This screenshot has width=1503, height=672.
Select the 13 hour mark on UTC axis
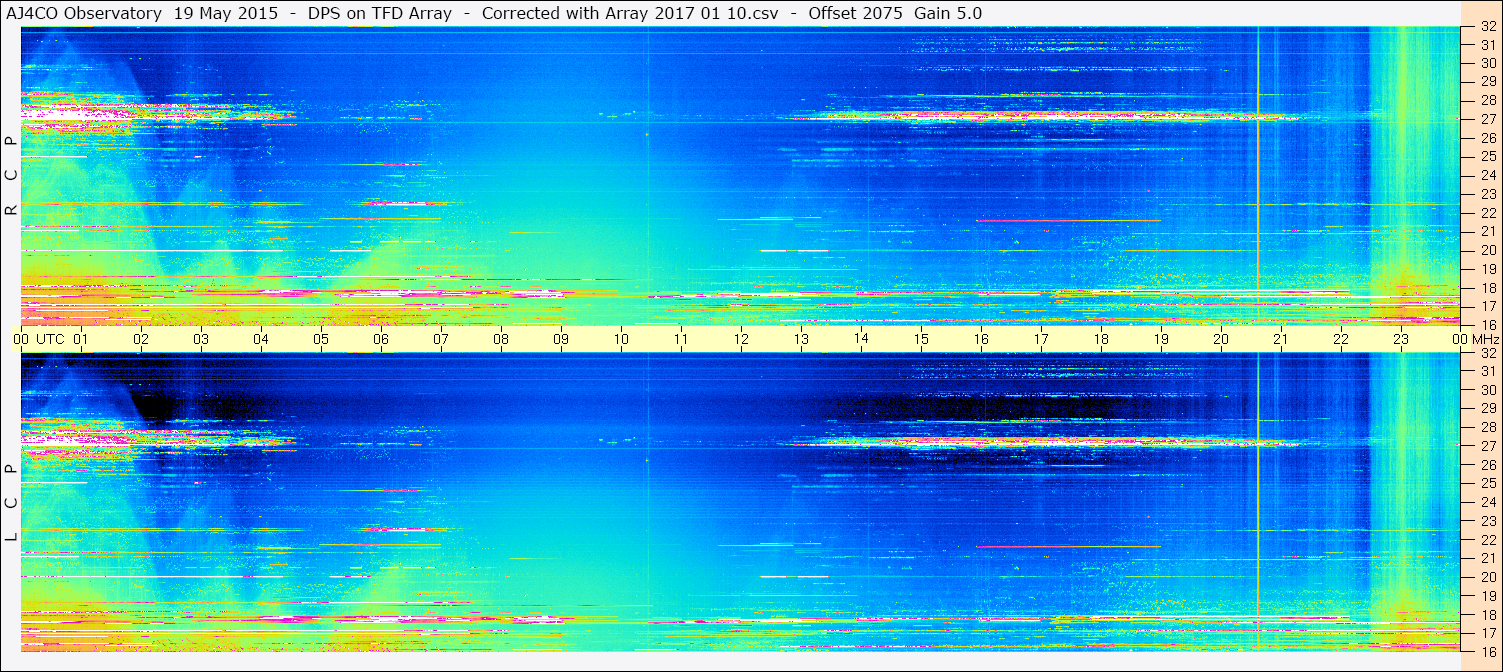pos(801,339)
